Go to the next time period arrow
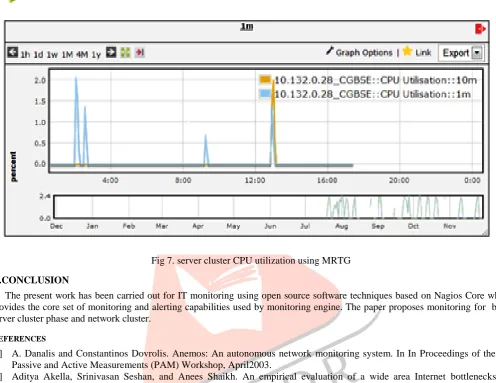 (x=111, y=52)
